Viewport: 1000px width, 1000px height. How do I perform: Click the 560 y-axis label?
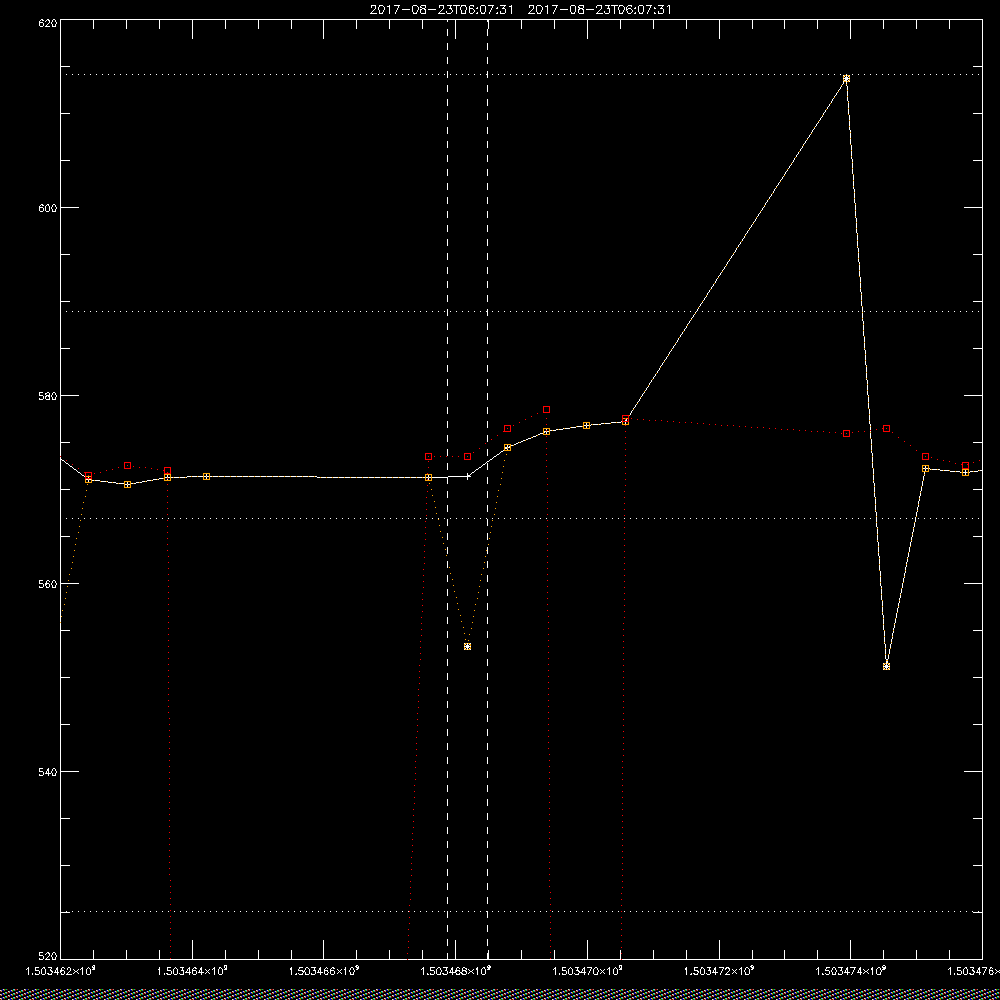48,584
